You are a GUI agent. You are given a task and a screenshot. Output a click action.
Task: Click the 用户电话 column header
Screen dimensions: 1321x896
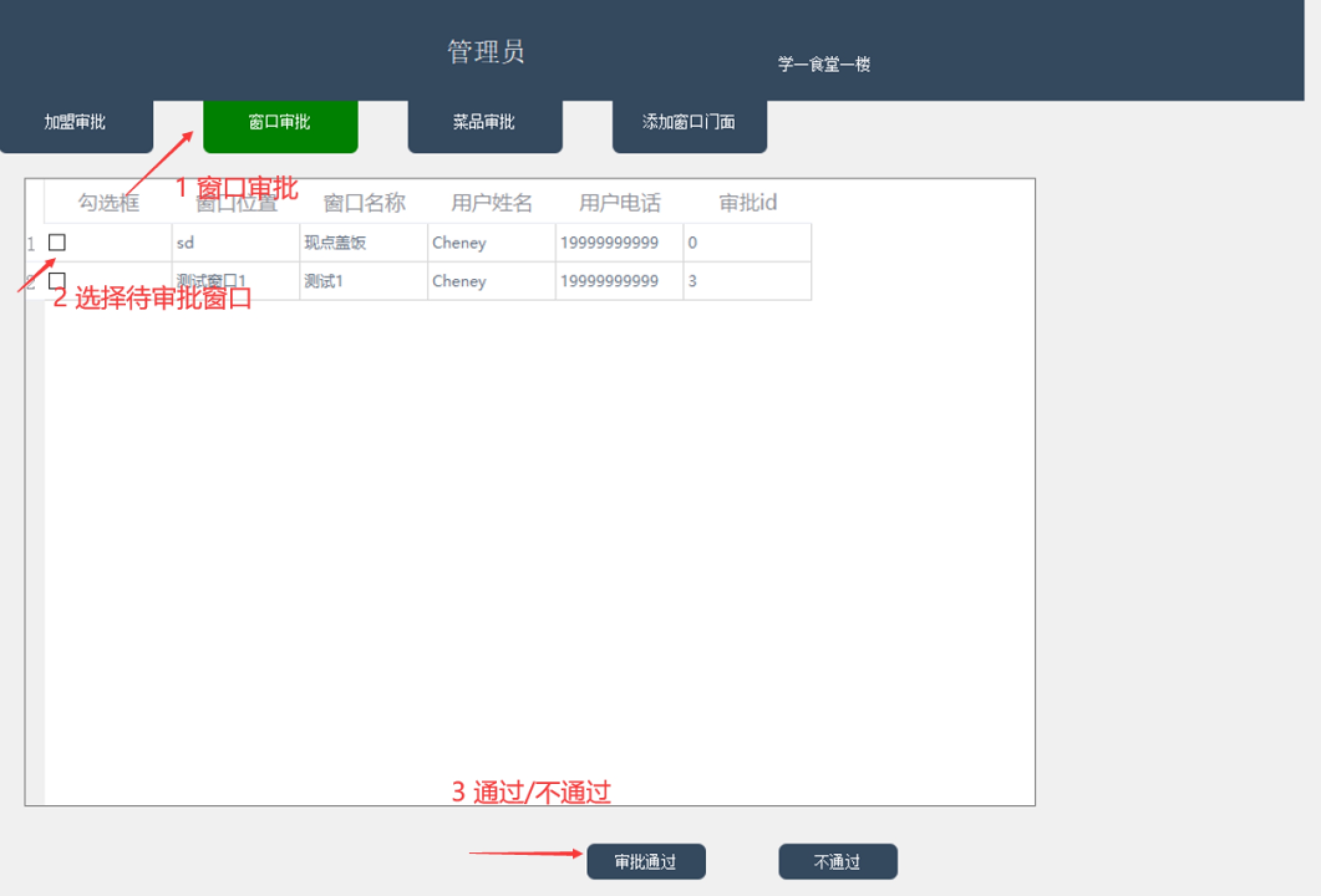pyautogui.click(x=619, y=203)
